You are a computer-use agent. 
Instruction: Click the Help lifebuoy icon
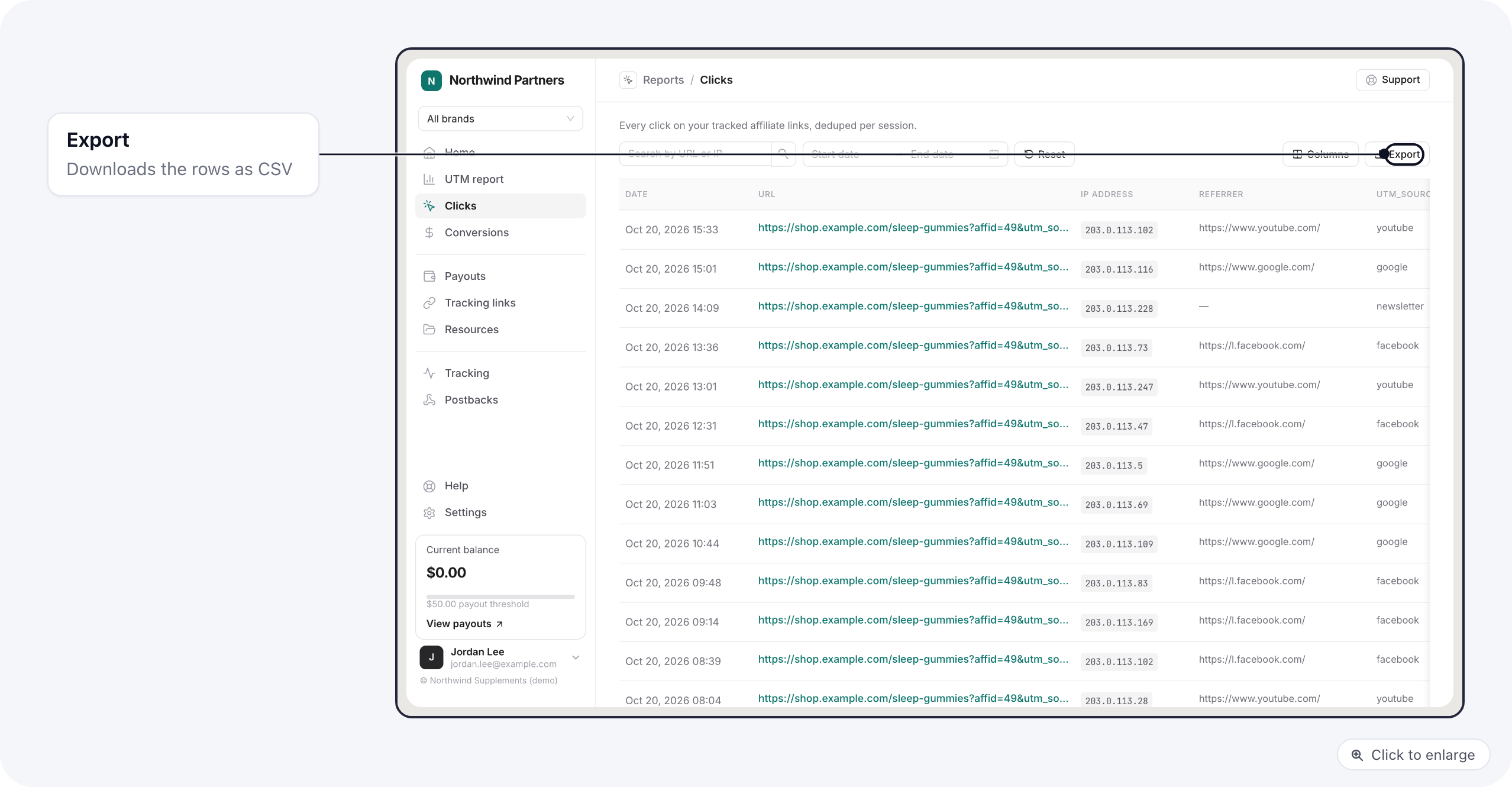point(429,486)
